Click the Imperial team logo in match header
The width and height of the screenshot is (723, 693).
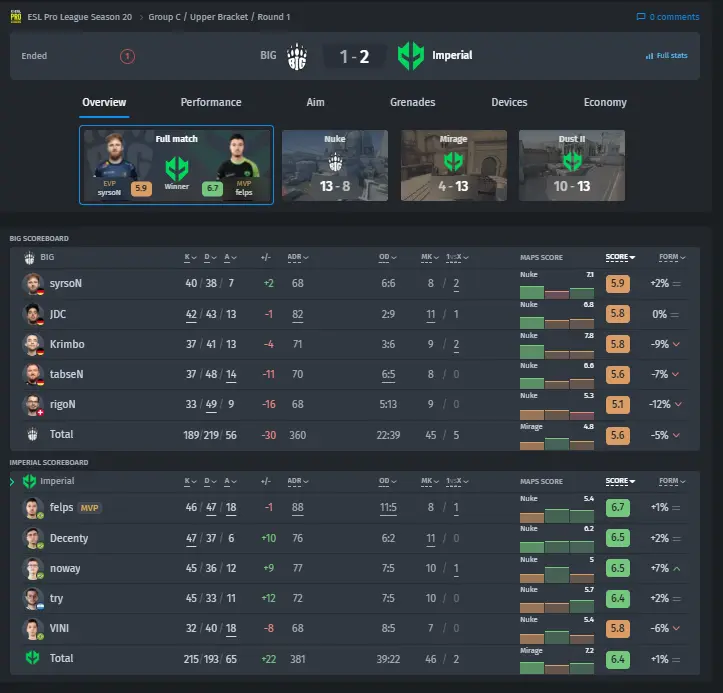tap(410, 56)
